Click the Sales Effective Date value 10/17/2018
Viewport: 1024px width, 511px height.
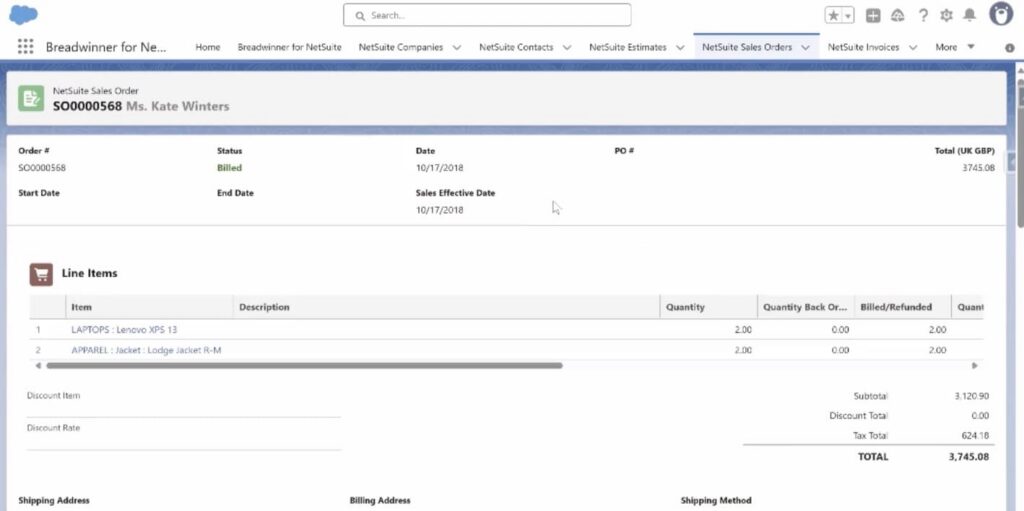(440, 210)
